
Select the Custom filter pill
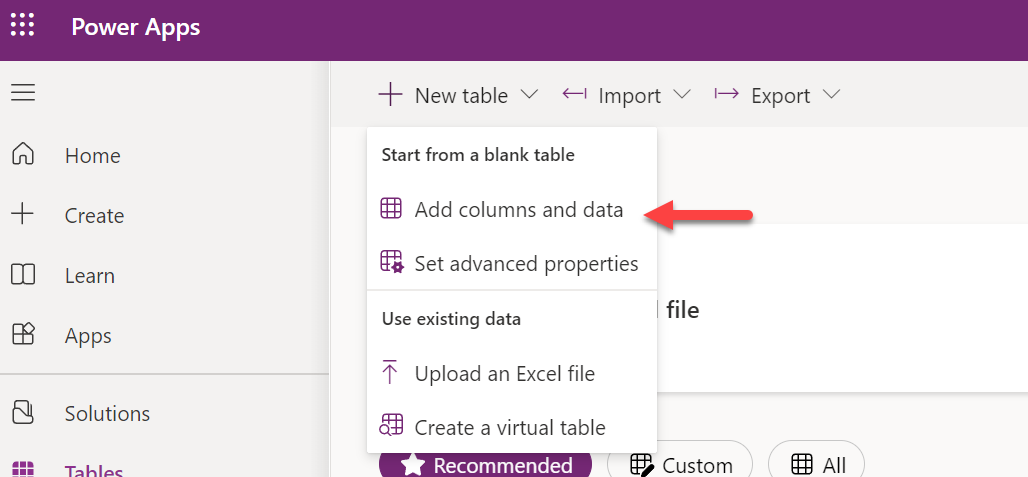pyautogui.click(x=680, y=459)
